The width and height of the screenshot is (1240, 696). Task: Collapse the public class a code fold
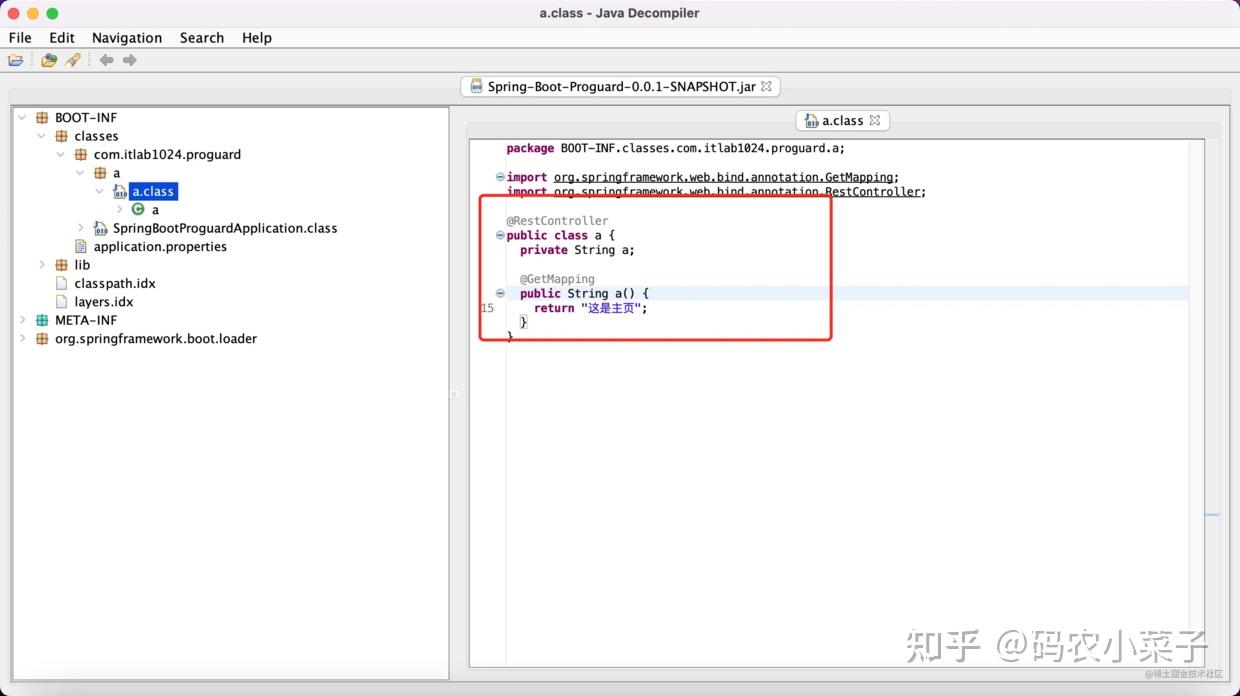499,235
